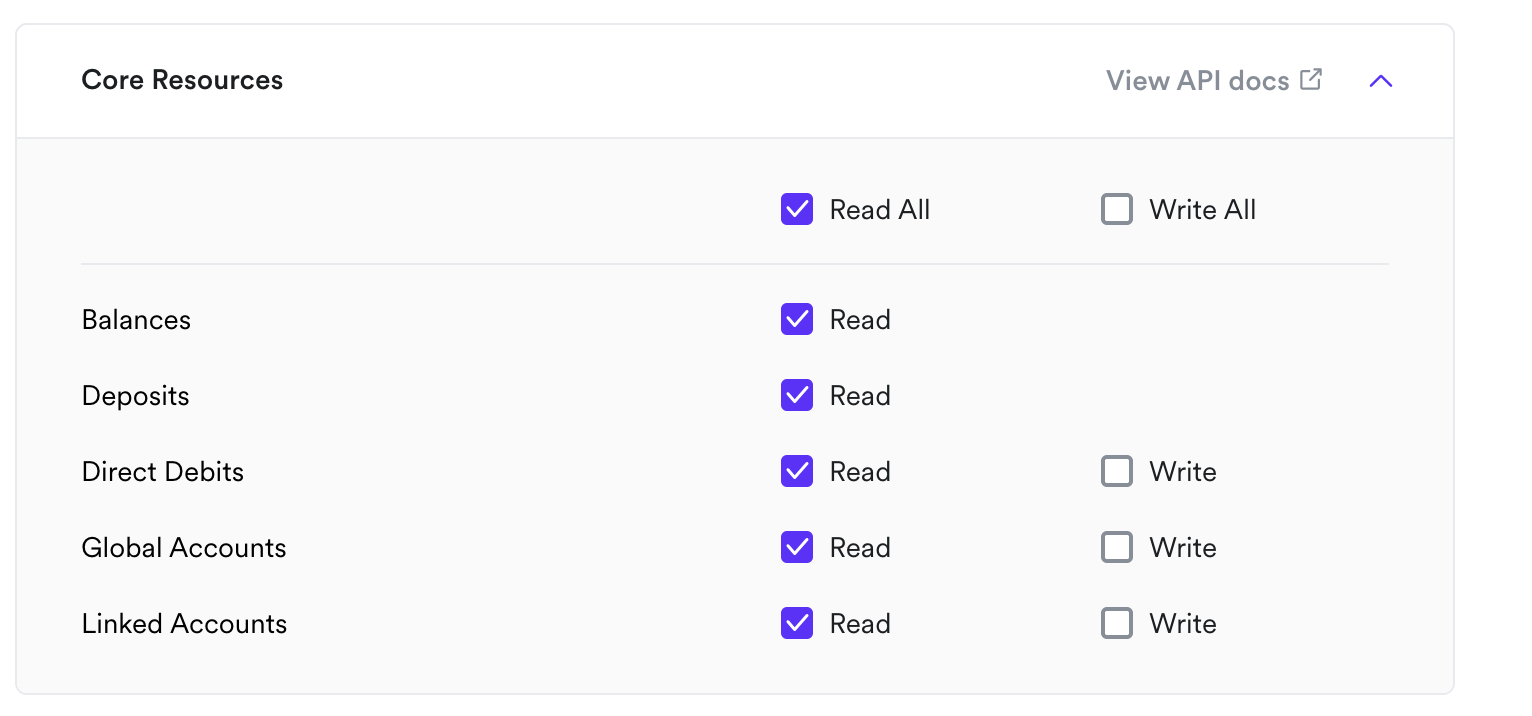Uncheck Read permission for Balances
1532x716 pixels.
(797, 320)
